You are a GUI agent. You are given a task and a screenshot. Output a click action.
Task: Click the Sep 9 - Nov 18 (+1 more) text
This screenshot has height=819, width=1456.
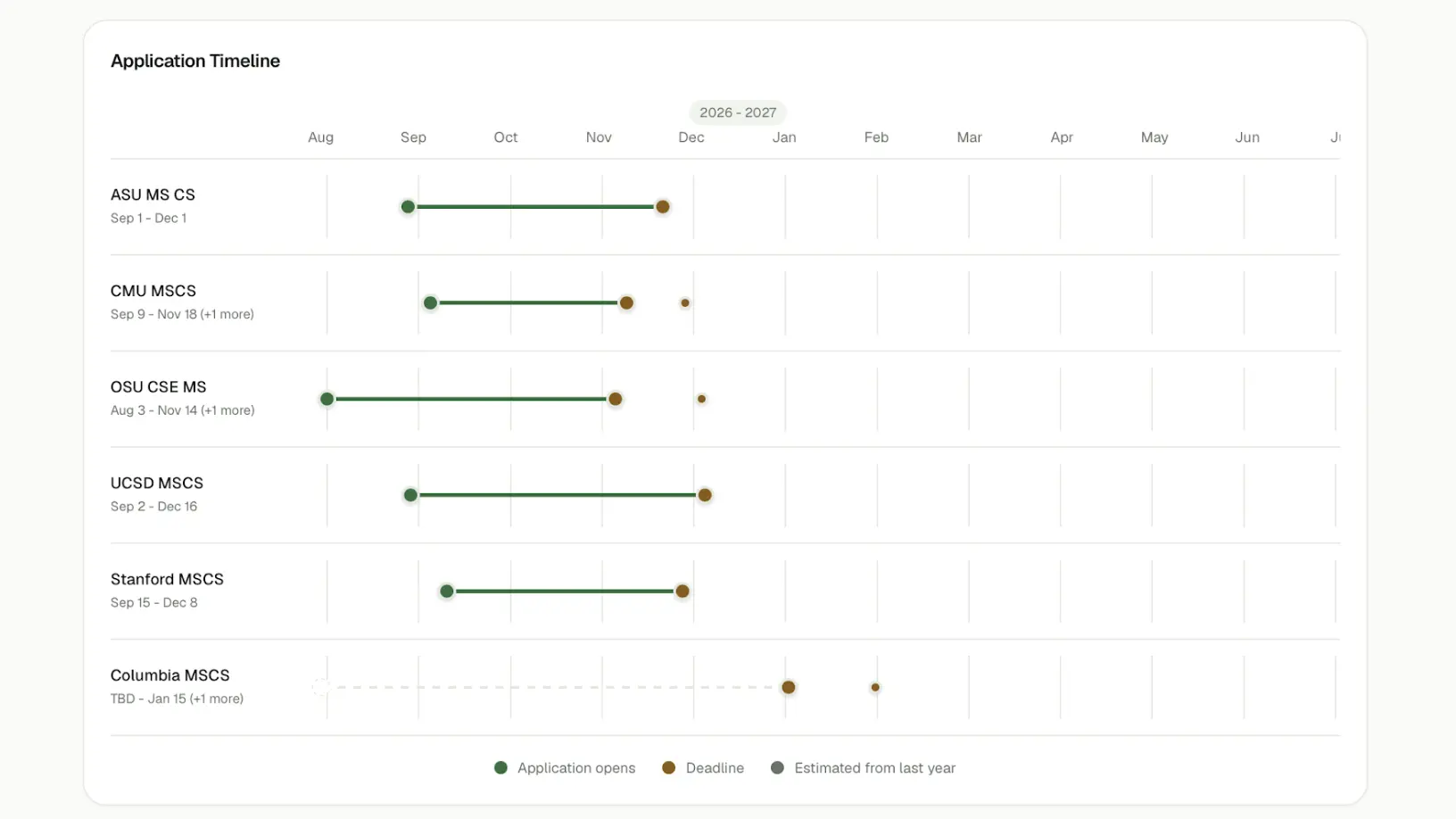click(x=182, y=314)
